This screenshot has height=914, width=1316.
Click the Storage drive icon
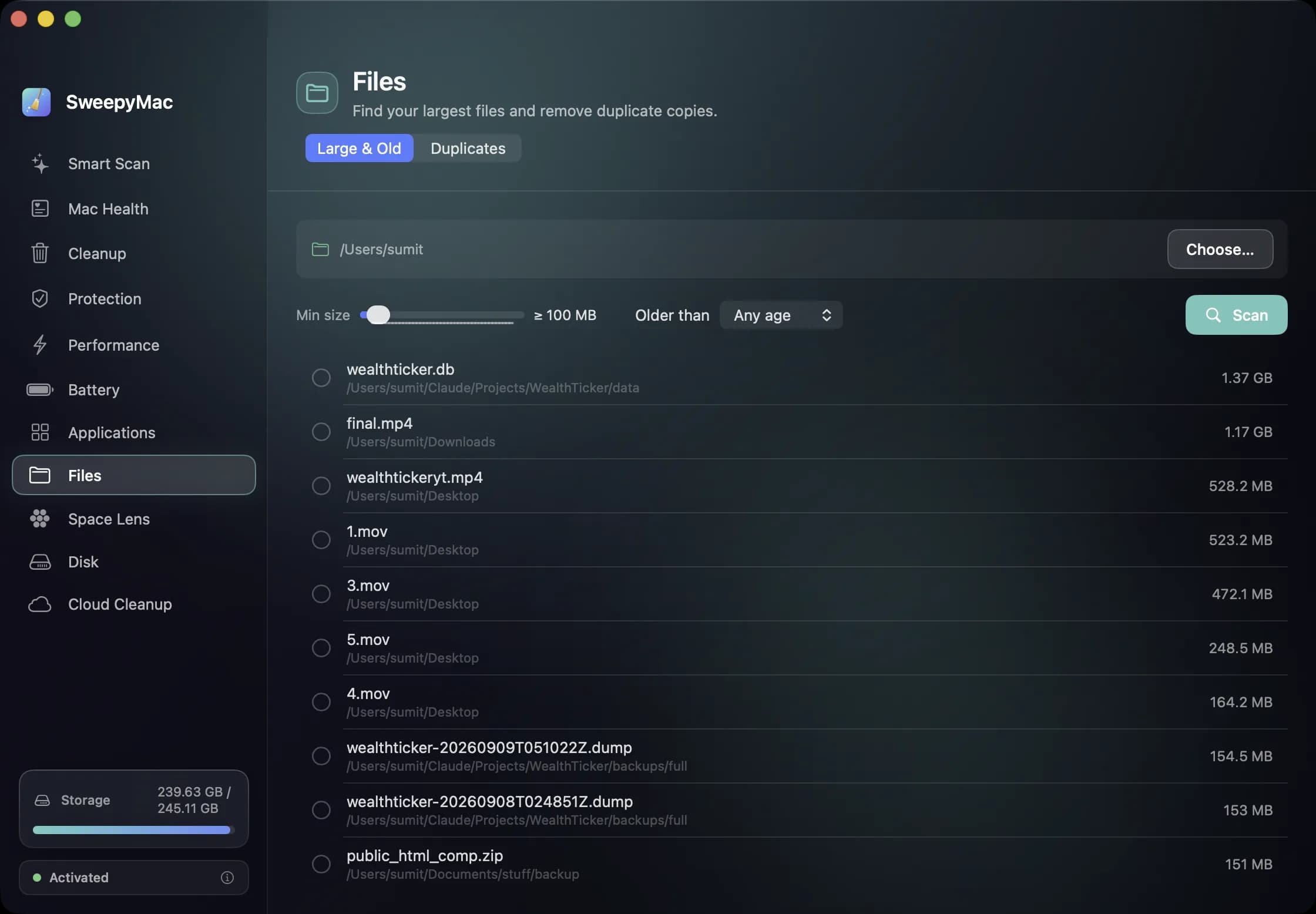42,800
